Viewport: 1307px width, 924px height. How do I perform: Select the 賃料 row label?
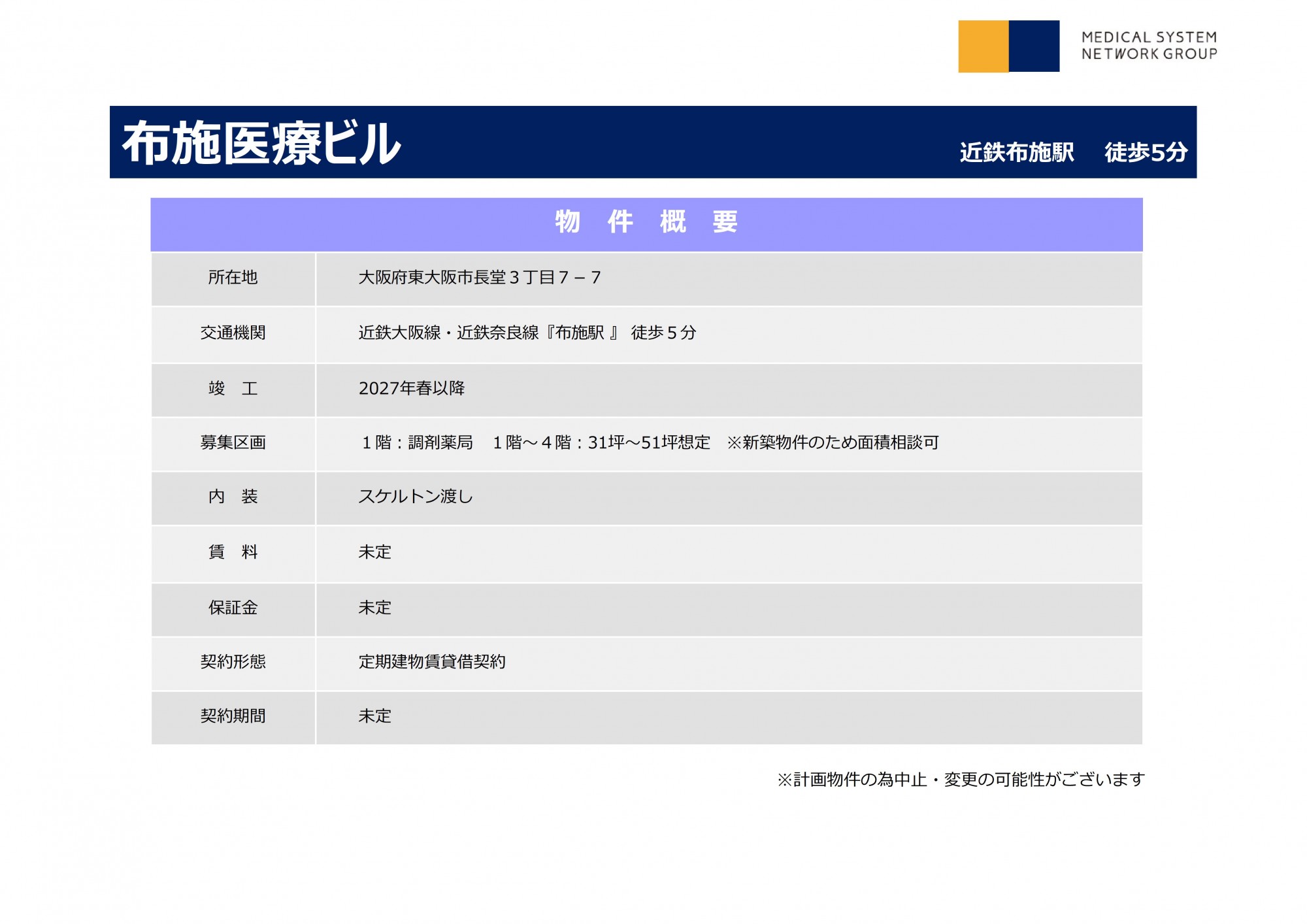click(x=233, y=552)
